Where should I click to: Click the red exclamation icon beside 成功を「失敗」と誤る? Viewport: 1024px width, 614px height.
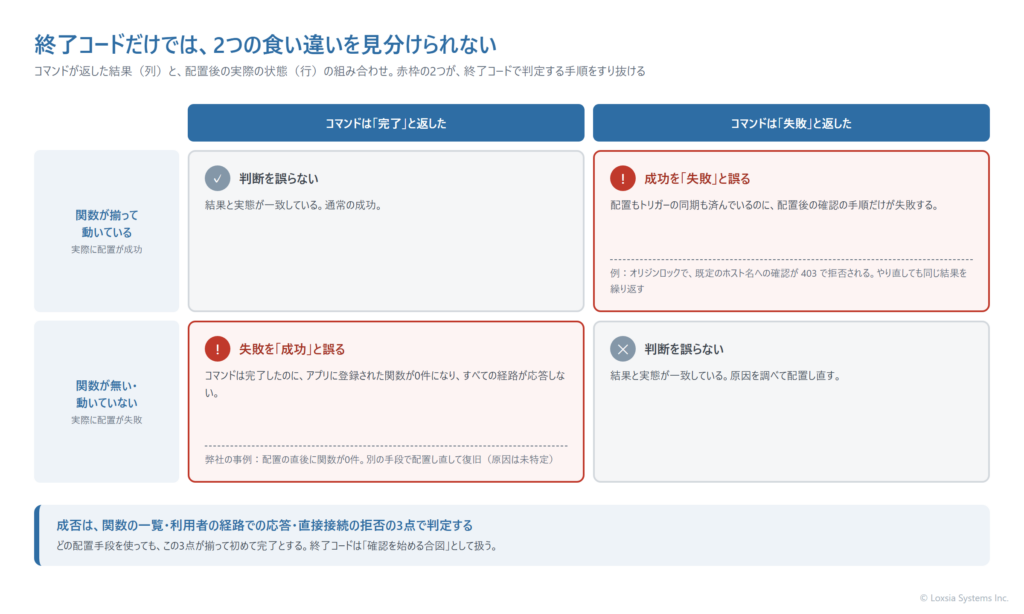[x=622, y=178]
